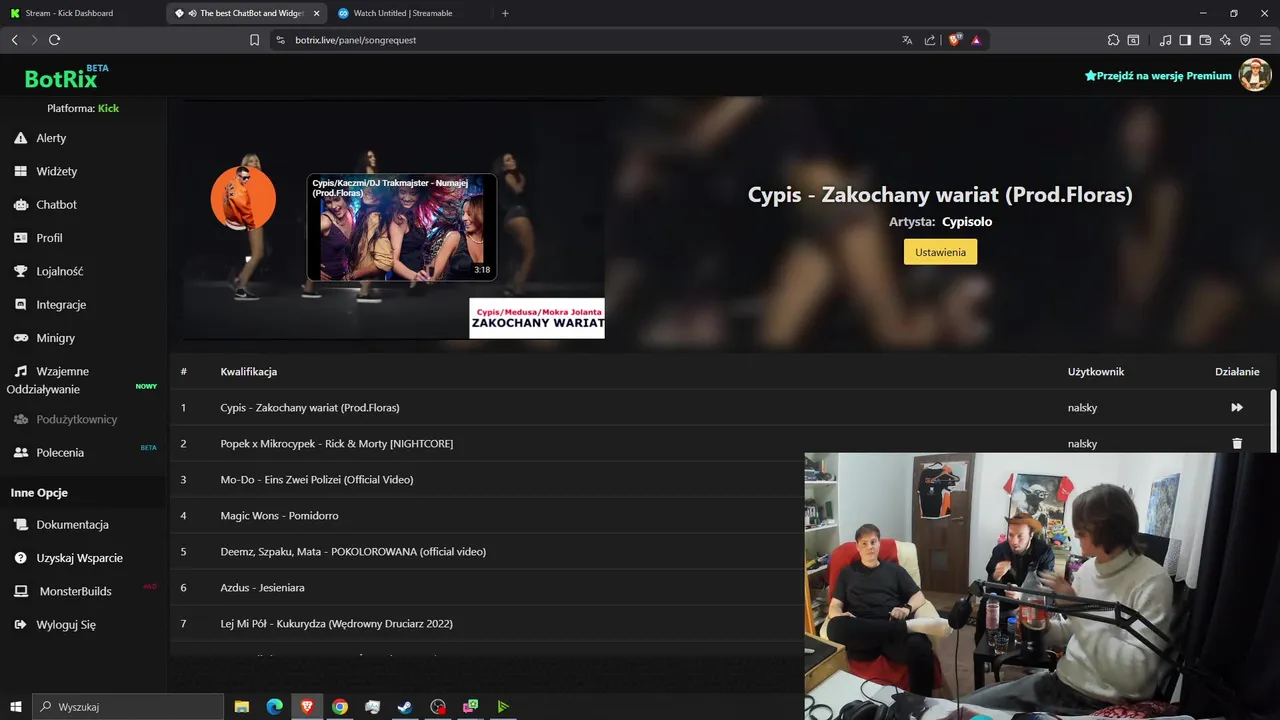Open Brave Leo AI sparkle icon
The width and height of the screenshot is (1280, 720).
[x=1225, y=40]
